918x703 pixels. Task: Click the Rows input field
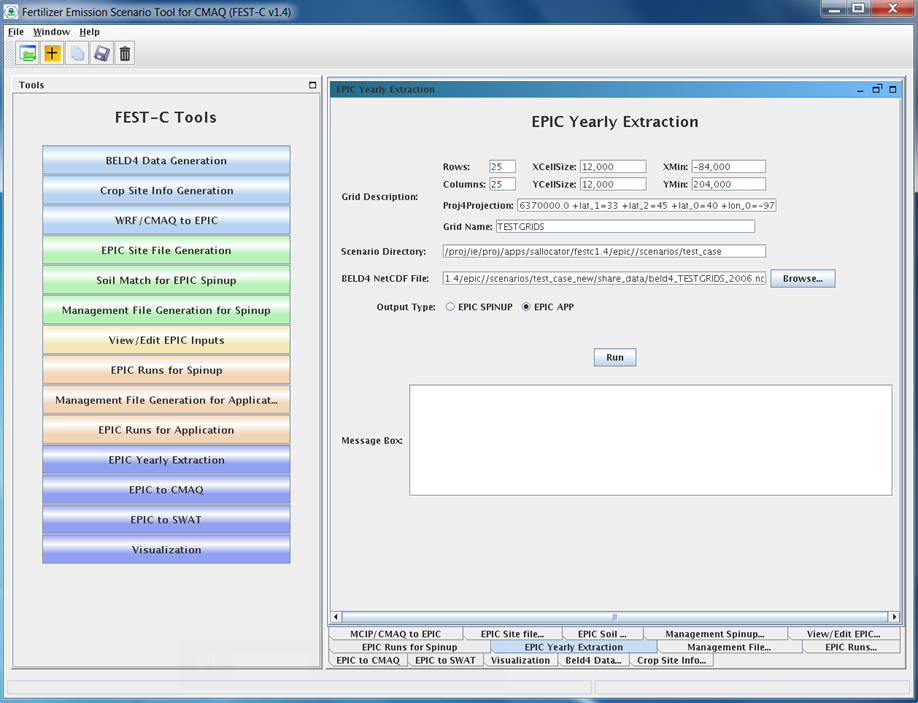point(502,167)
